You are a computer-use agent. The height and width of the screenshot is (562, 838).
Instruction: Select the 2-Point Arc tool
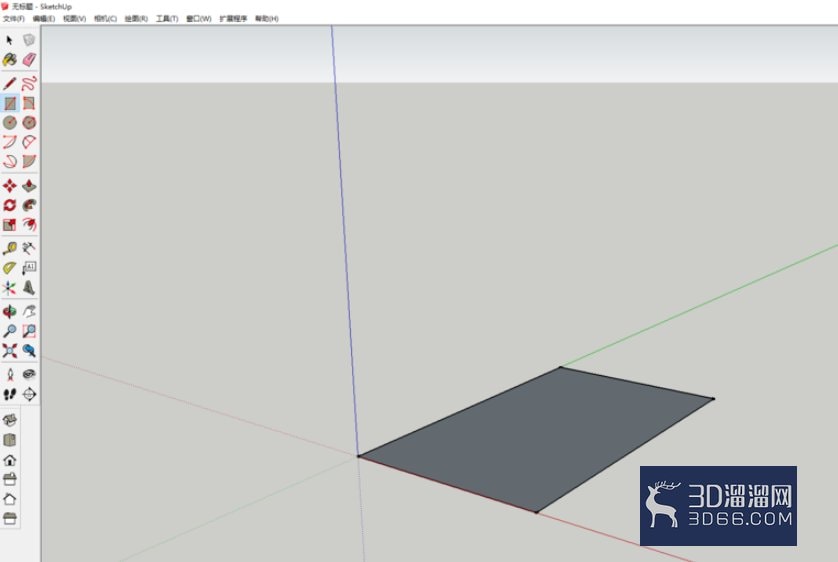(x=29, y=142)
